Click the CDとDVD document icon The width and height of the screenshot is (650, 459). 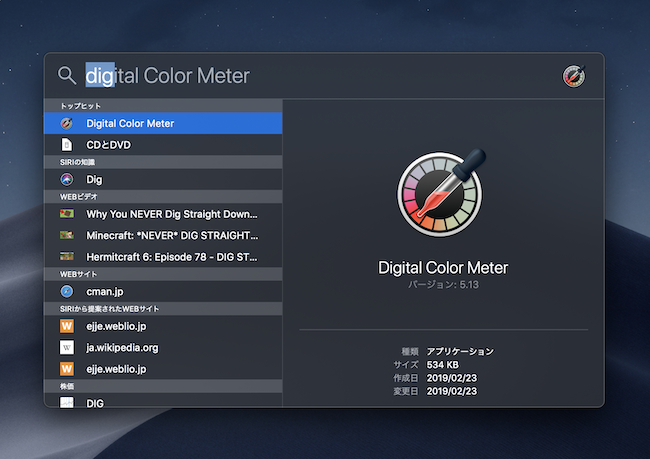(x=67, y=145)
